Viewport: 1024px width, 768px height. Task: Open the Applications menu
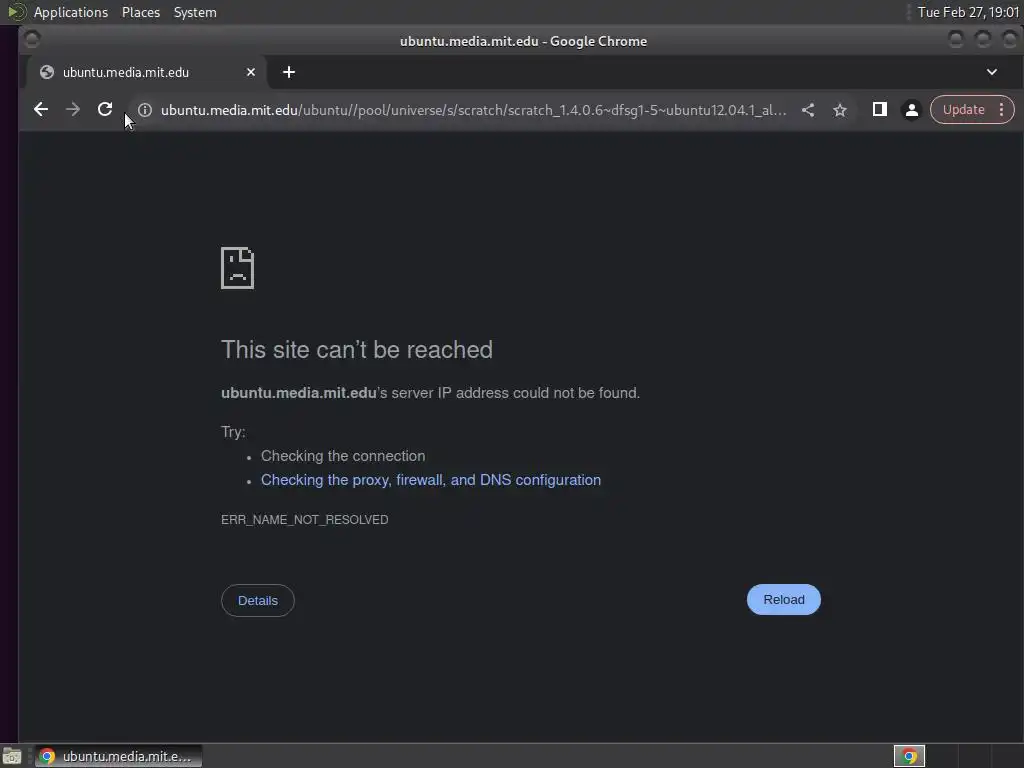tap(71, 12)
